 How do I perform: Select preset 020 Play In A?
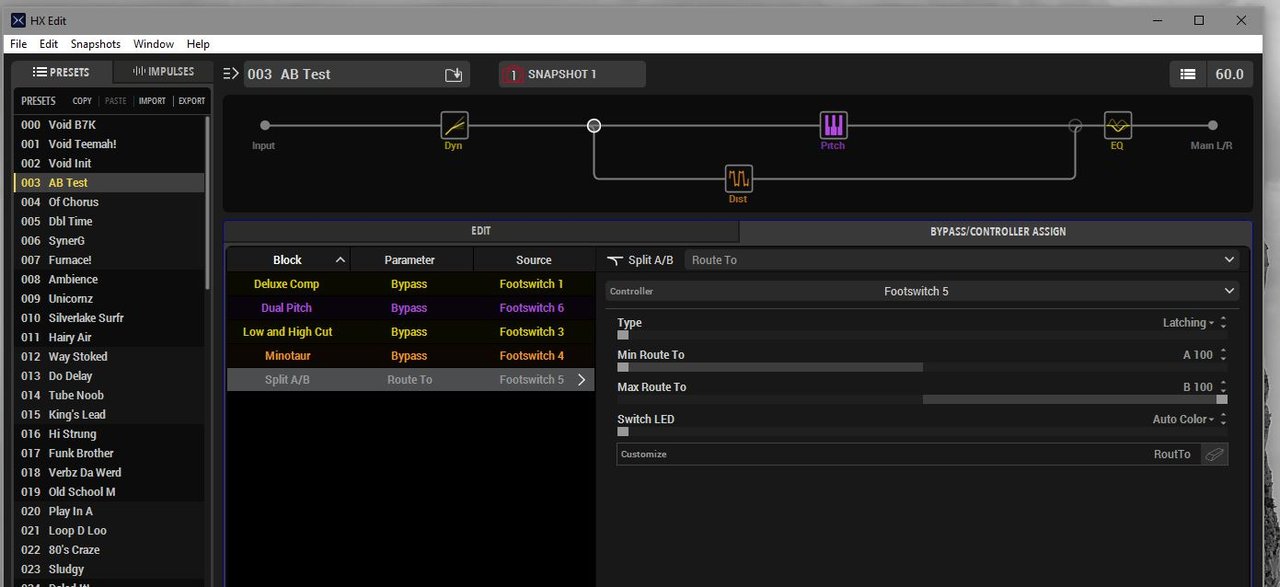pyautogui.click(x=109, y=511)
